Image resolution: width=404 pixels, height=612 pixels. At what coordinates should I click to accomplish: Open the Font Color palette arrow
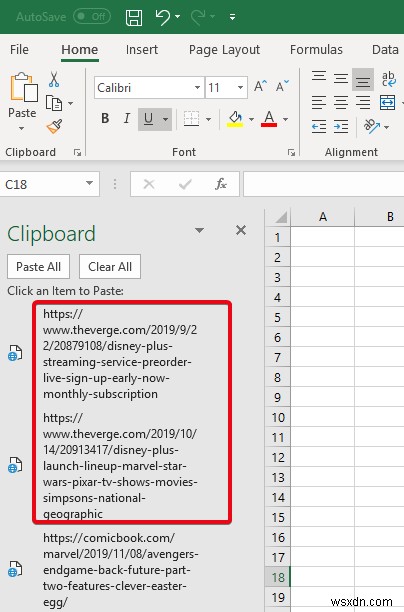[x=286, y=119]
